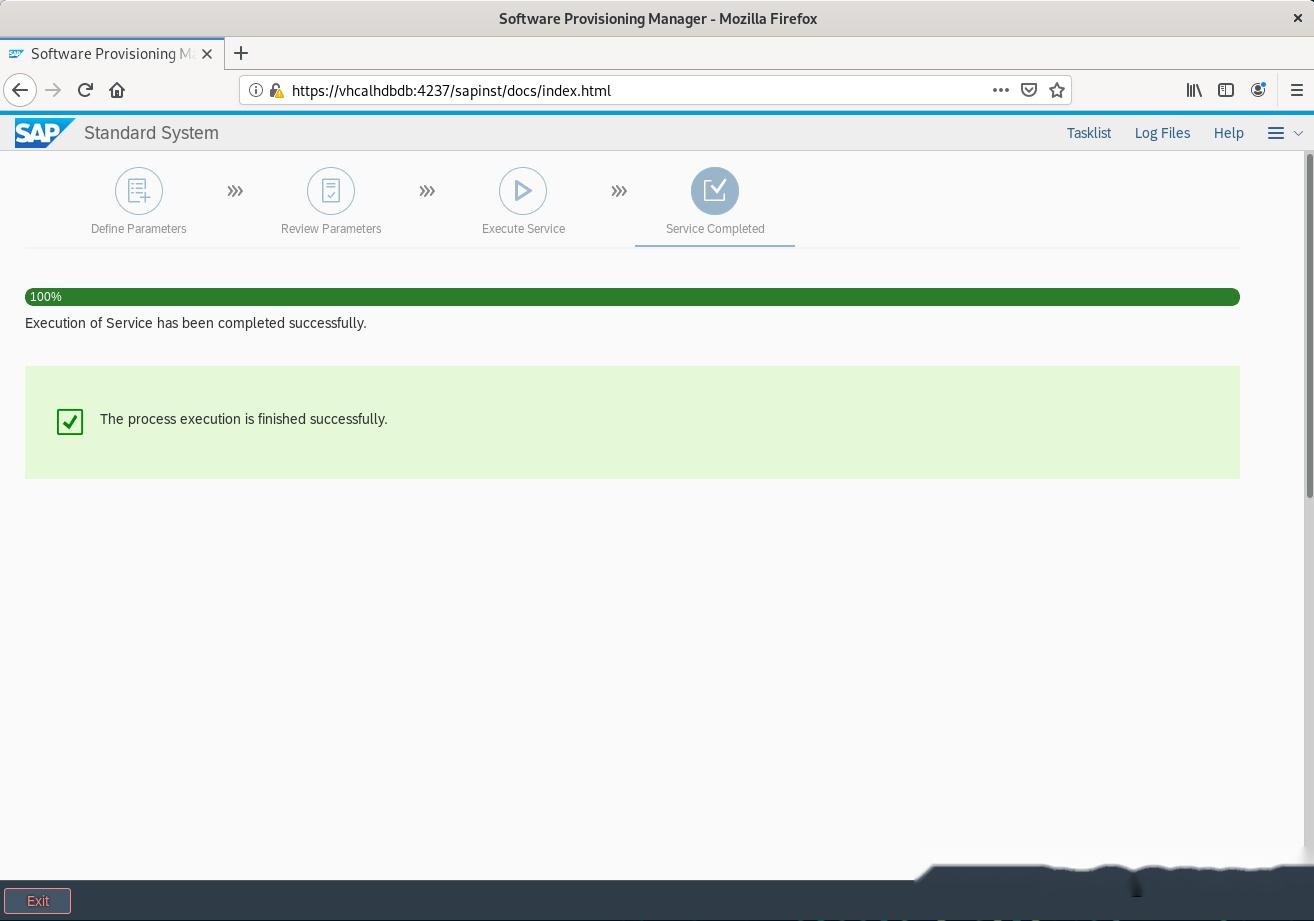The image size is (1314, 921).
Task: Go back with Firefox back arrow
Action: pyautogui.click(x=20, y=90)
